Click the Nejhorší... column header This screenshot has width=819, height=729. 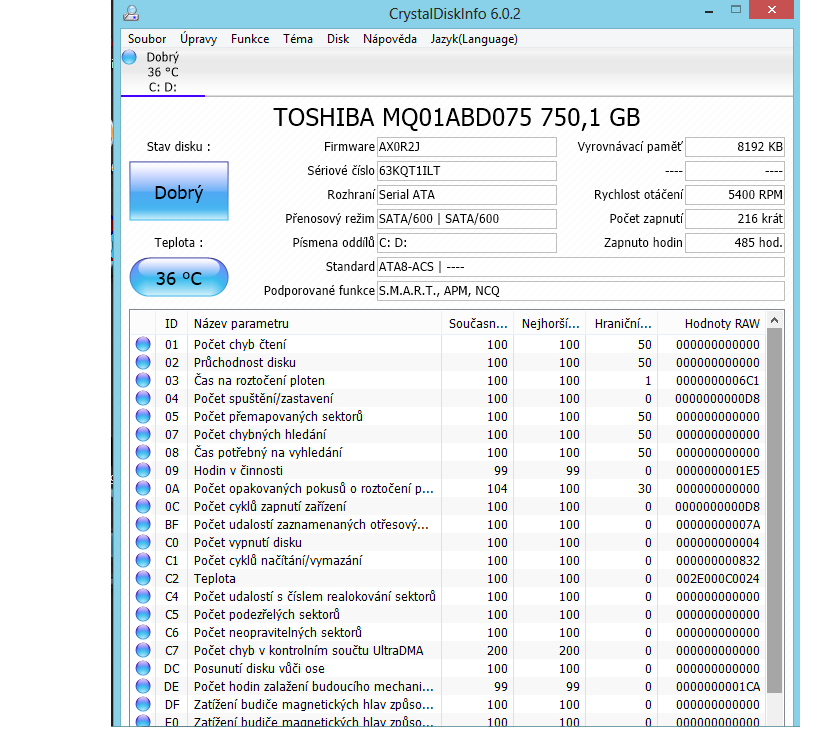point(550,324)
